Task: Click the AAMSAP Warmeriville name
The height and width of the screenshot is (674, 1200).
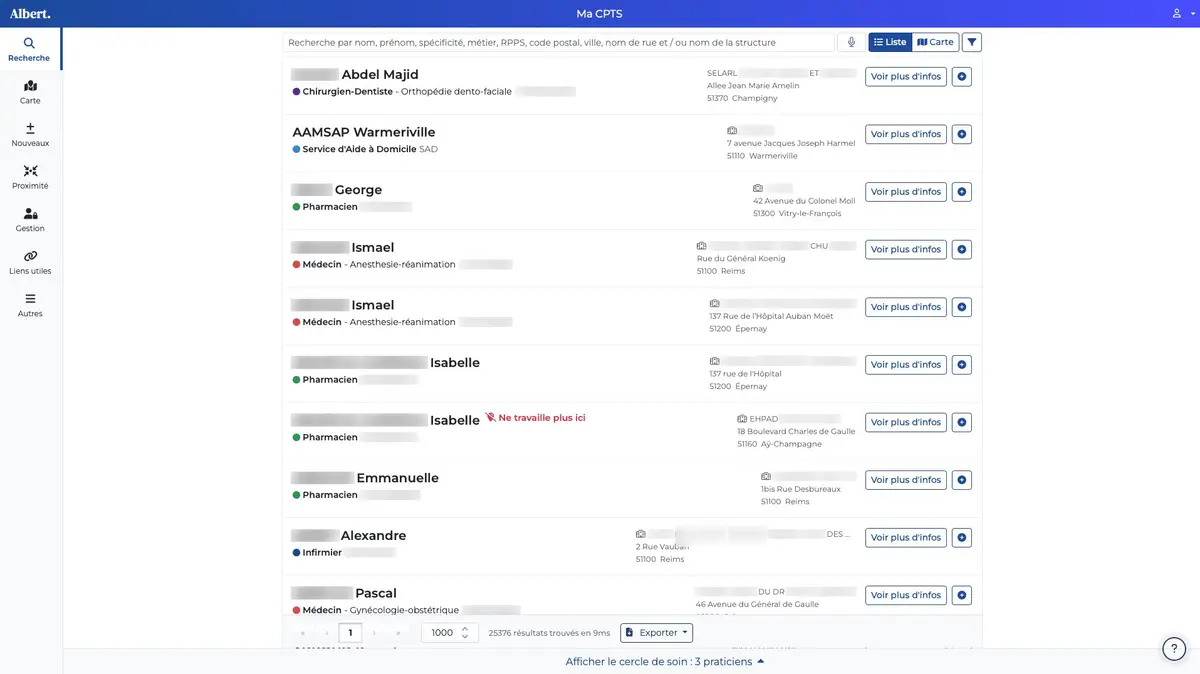Action: click(364, 132)
